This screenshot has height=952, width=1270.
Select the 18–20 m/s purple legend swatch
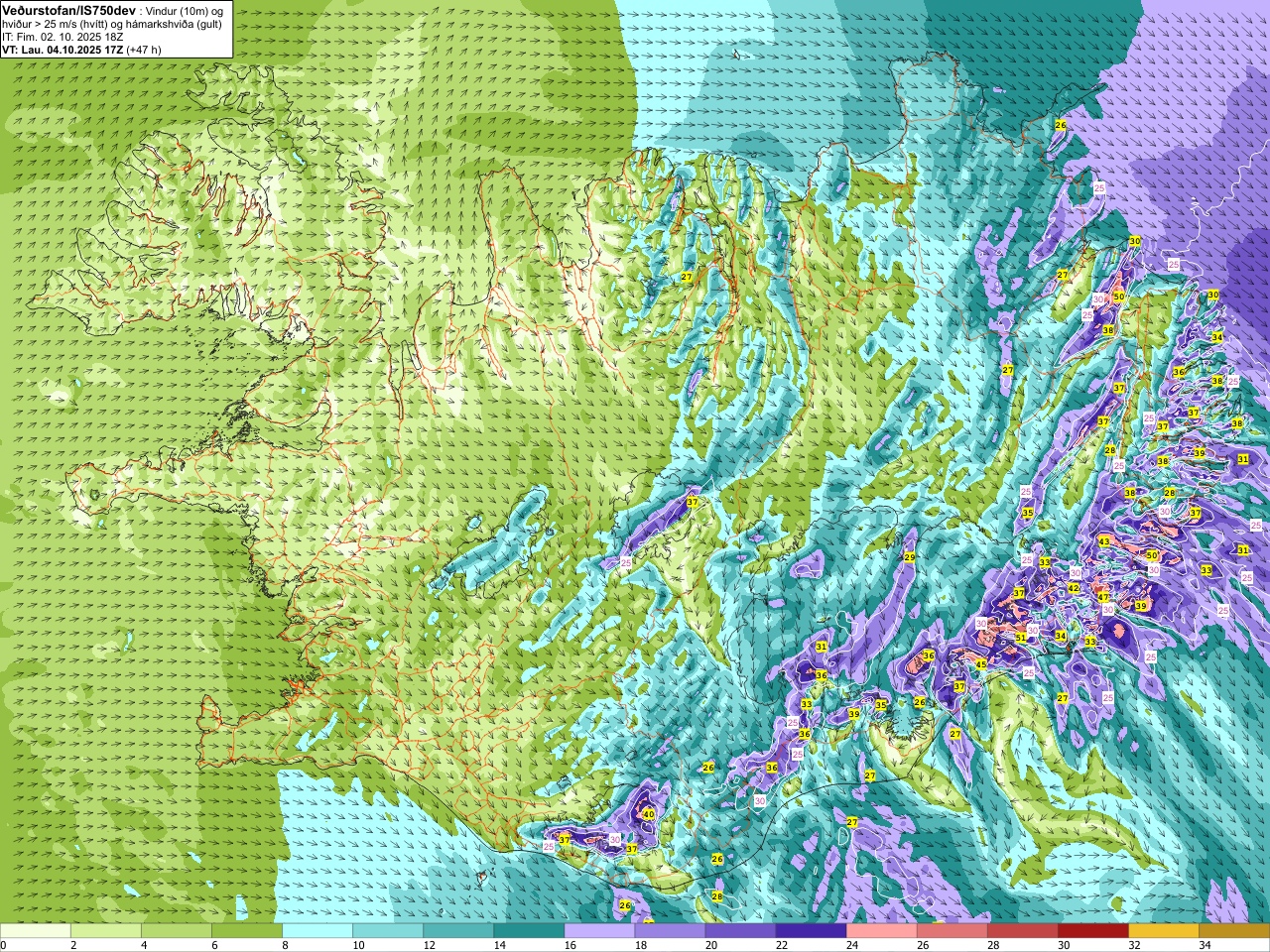click(670, 931)
